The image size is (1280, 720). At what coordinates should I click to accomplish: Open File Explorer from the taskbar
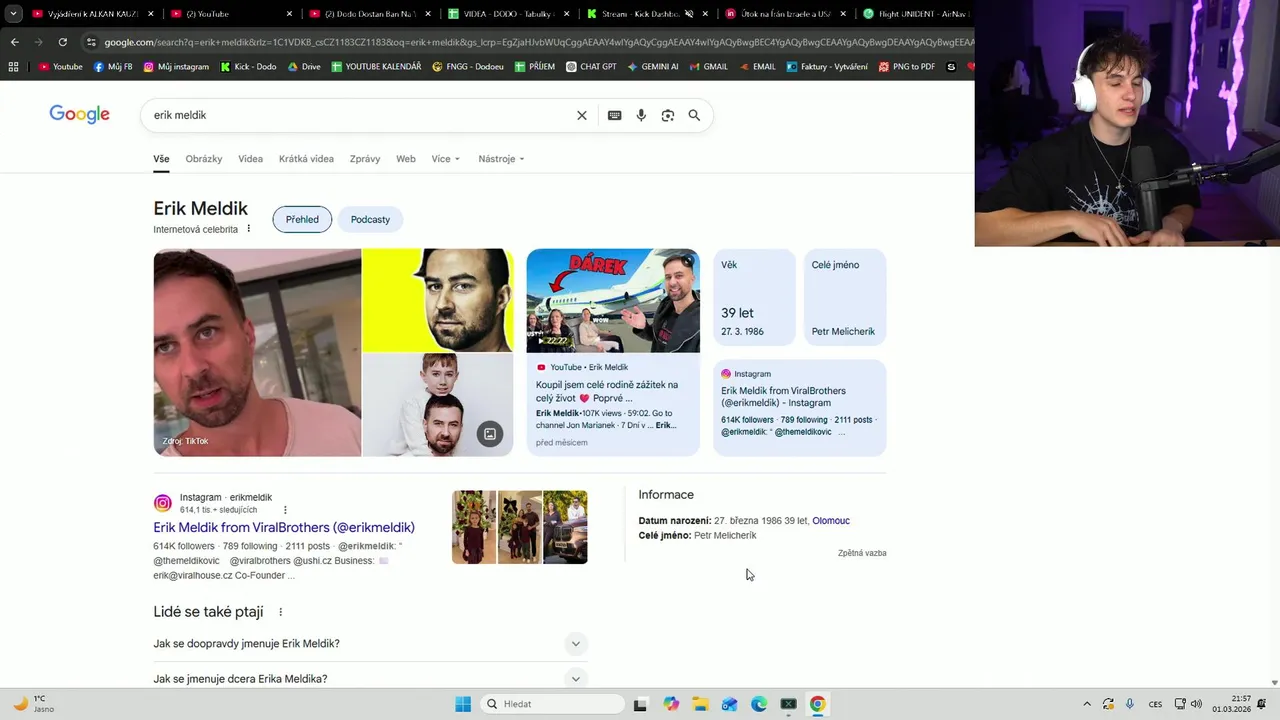pyautogui.click(x=700, y=704)
